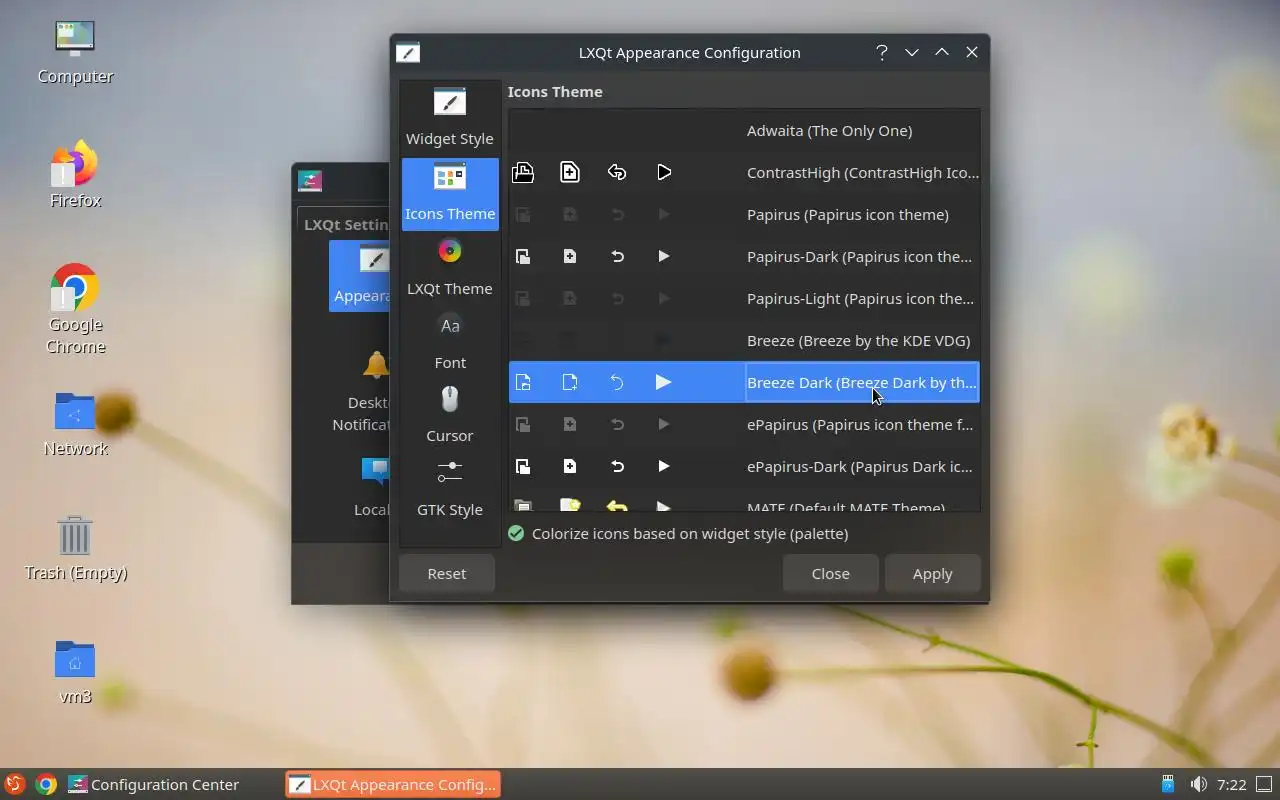This screenshot has height=800, width=1280.
Task: Click Breeze Dark paste preview icon
Action: 522,382
